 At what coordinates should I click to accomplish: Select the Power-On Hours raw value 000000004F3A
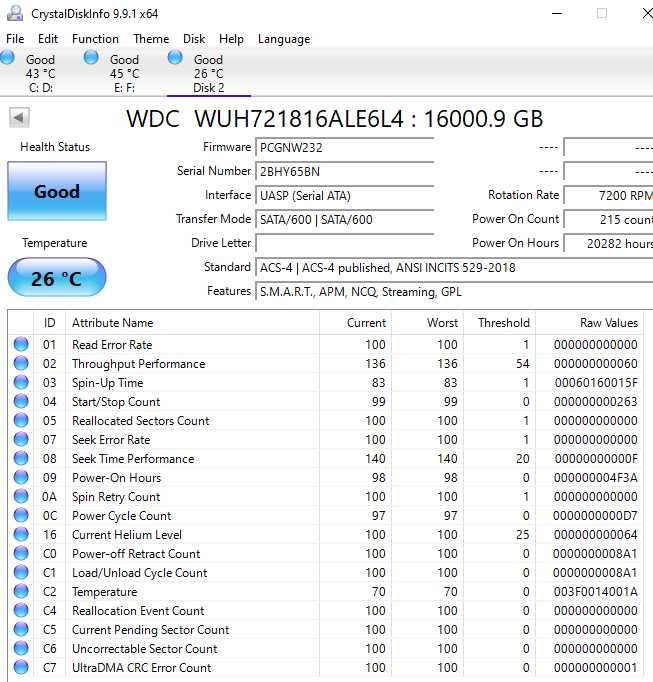596,478
